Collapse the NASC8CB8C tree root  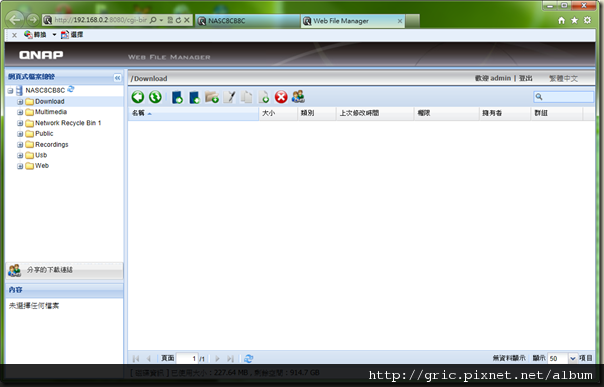point(10,91)
